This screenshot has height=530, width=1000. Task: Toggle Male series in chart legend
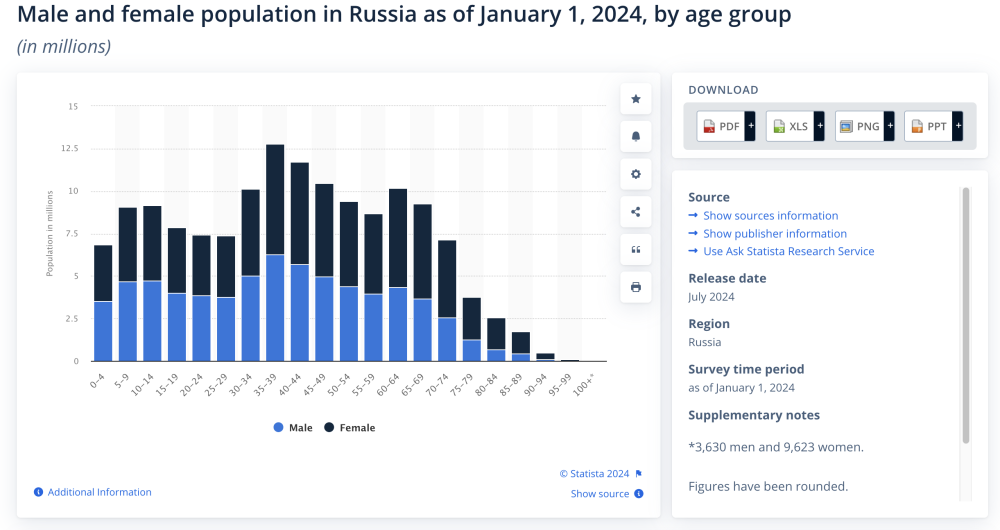(x=293, y=428)
